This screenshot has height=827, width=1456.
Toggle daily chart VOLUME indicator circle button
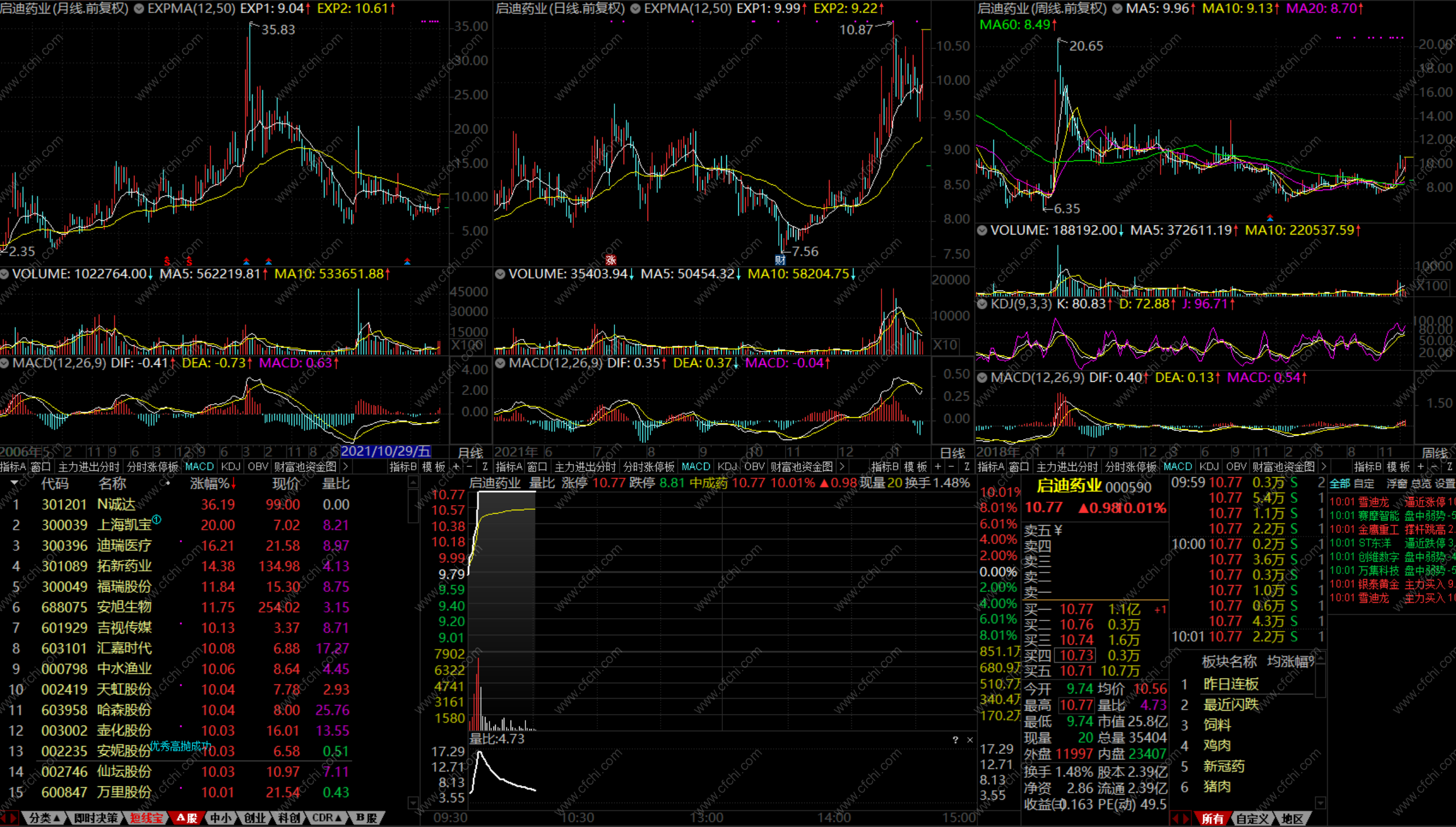tap(500, 274)
